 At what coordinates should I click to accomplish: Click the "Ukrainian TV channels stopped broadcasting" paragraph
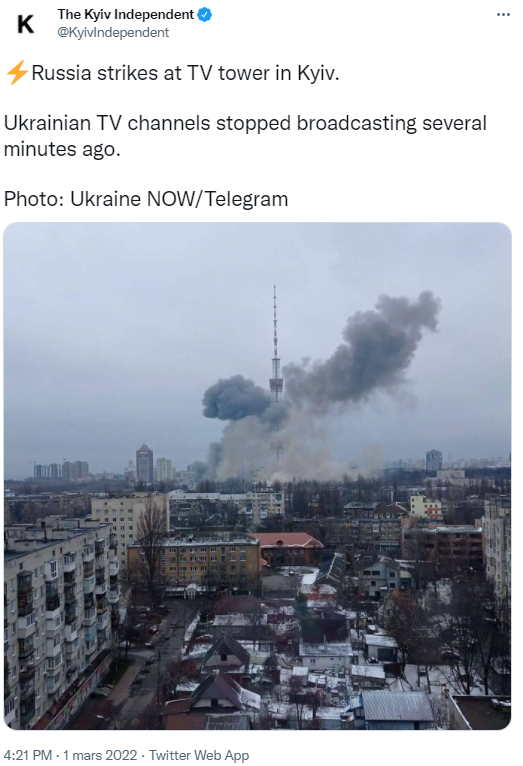point(245,136)
